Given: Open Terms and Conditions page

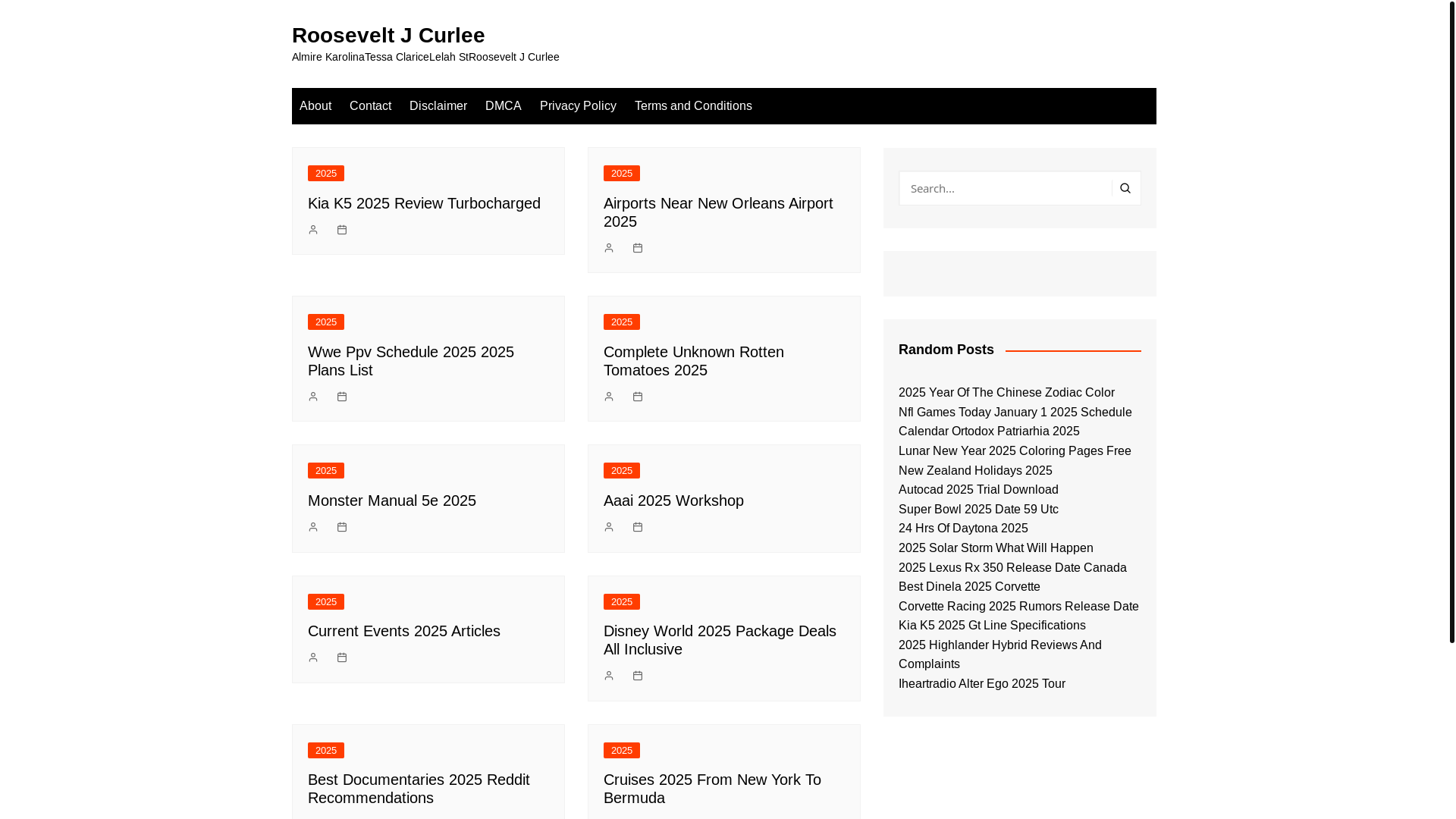Looking at the screenshot, I should (693, 106).
